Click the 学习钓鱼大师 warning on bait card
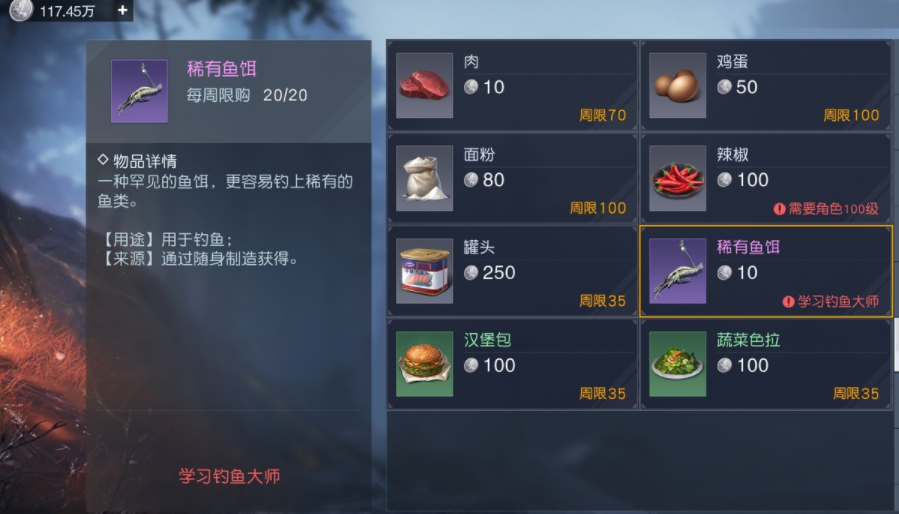The image size is (899, 514). coord(831,301)
